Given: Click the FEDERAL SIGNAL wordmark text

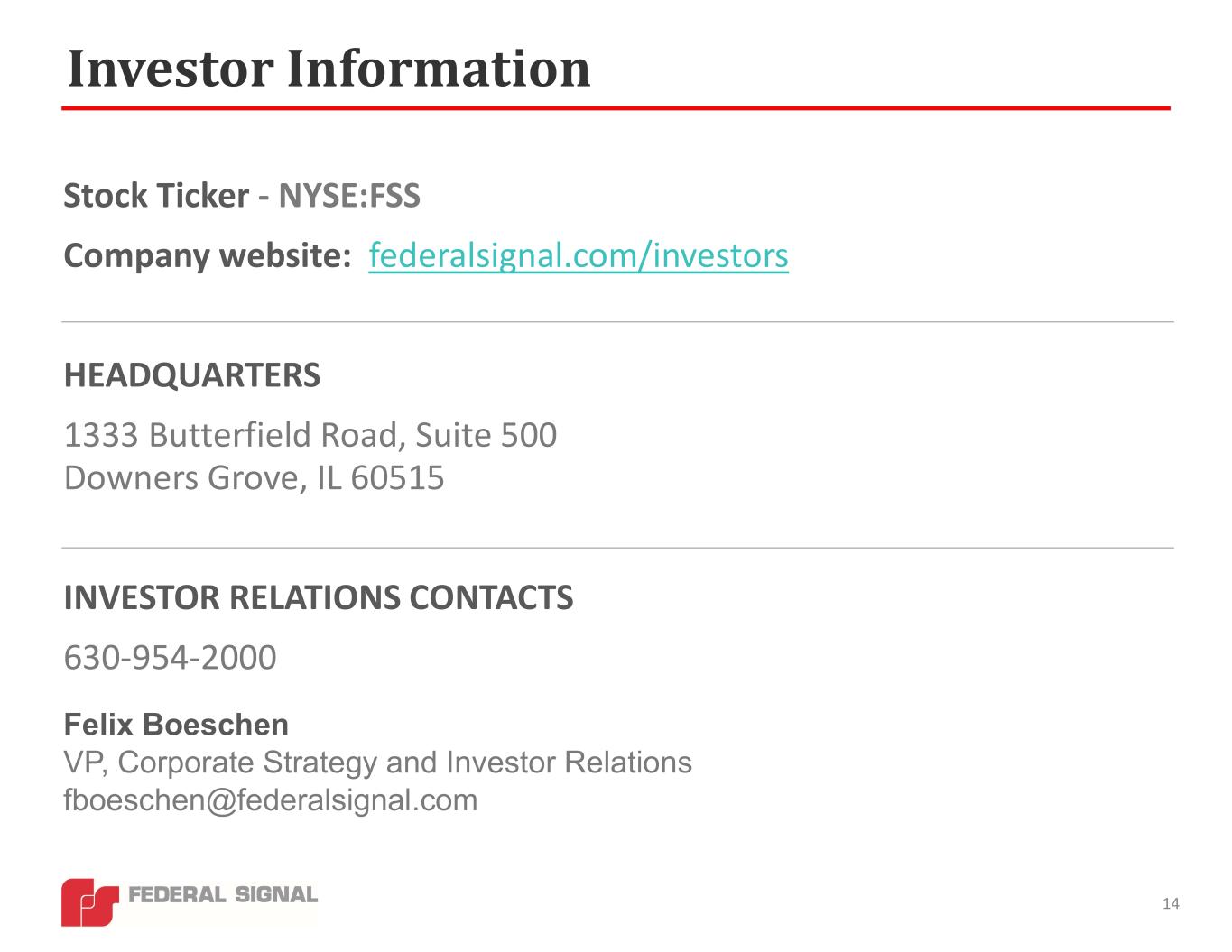Looking at the screenshot, I should (224, 894).
